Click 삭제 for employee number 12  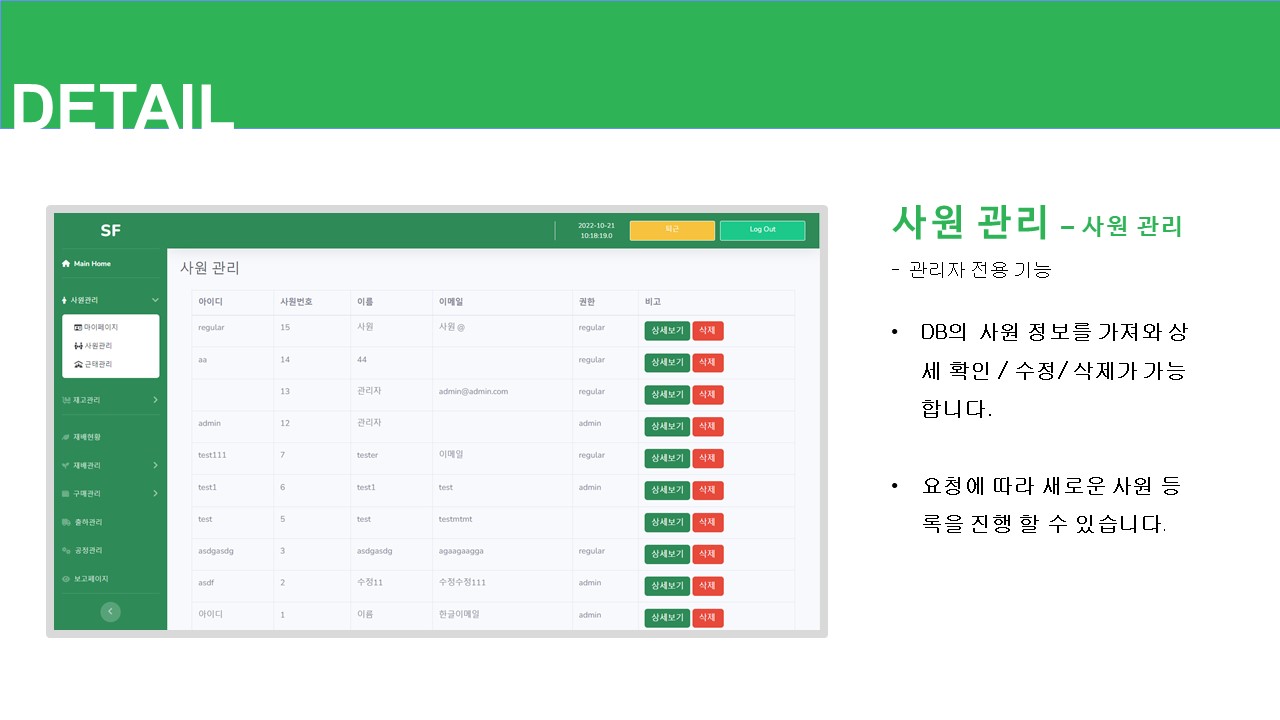point(707,427)
